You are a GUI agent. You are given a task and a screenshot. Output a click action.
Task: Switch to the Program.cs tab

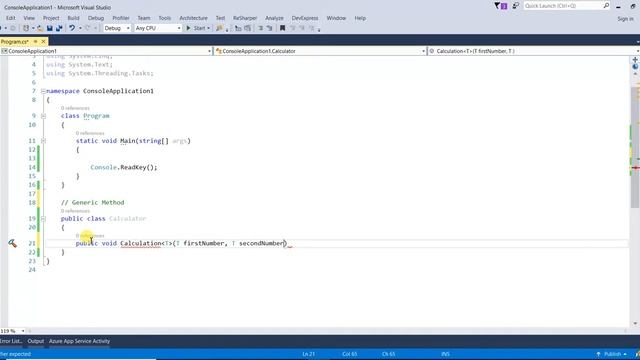click(15, 42)
